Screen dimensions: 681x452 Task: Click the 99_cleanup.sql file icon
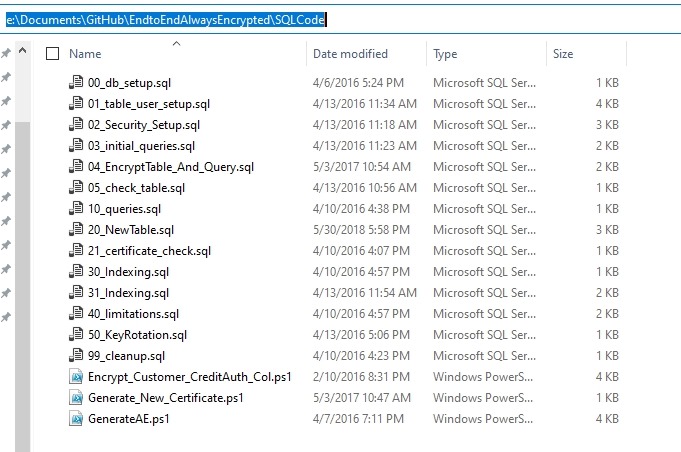(77, 356)
